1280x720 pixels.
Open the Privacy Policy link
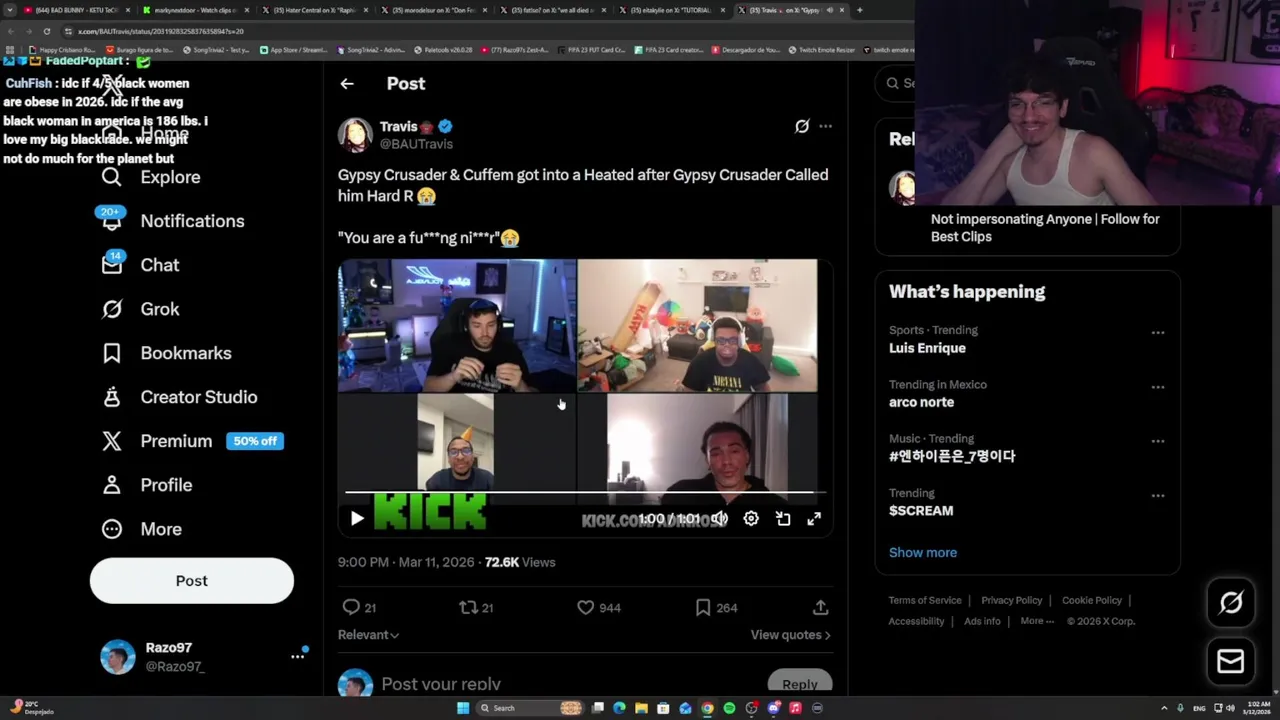pyautogui.click(x=1011, y=600)
